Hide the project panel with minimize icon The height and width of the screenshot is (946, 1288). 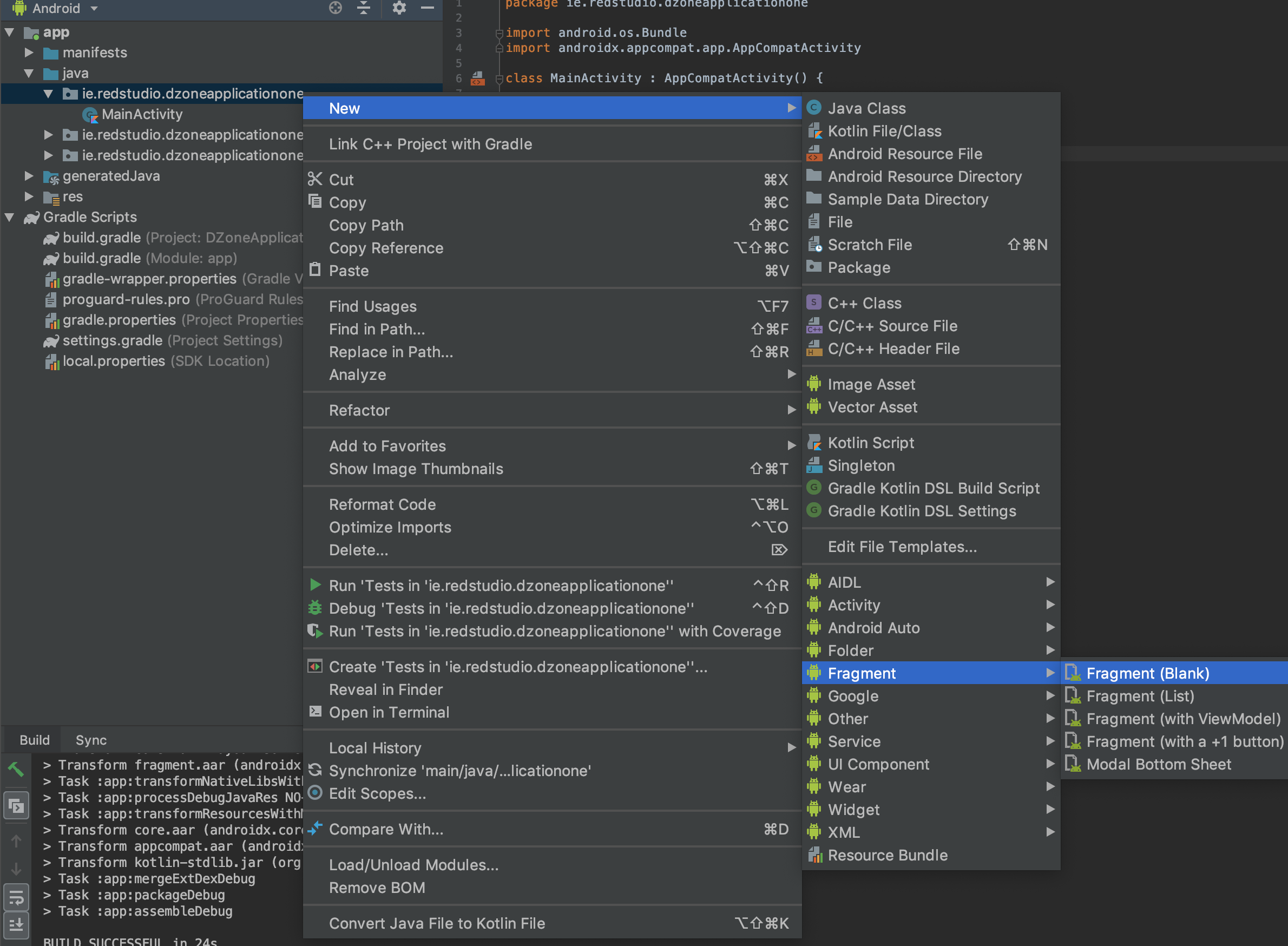tap(427, 8)
